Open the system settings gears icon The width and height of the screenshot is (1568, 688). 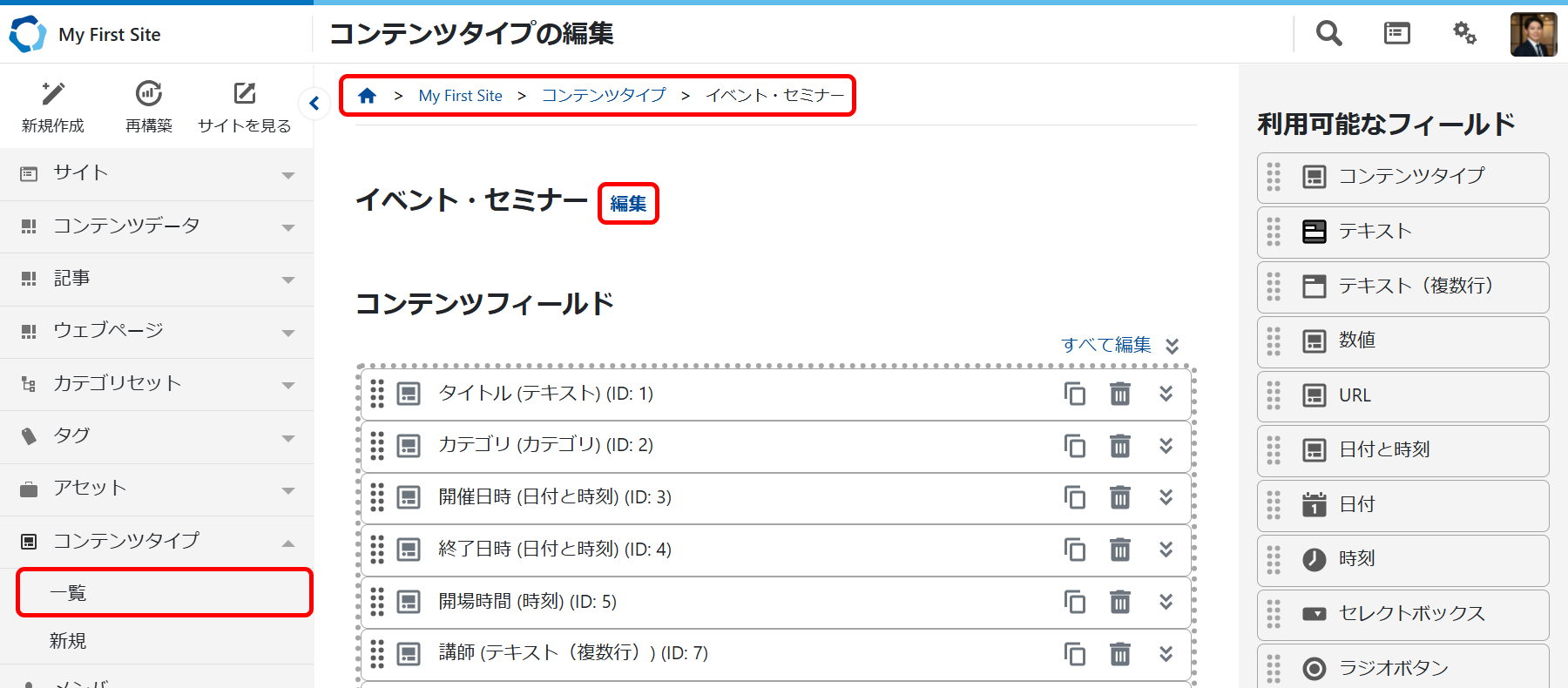[x=1464, y=34]
